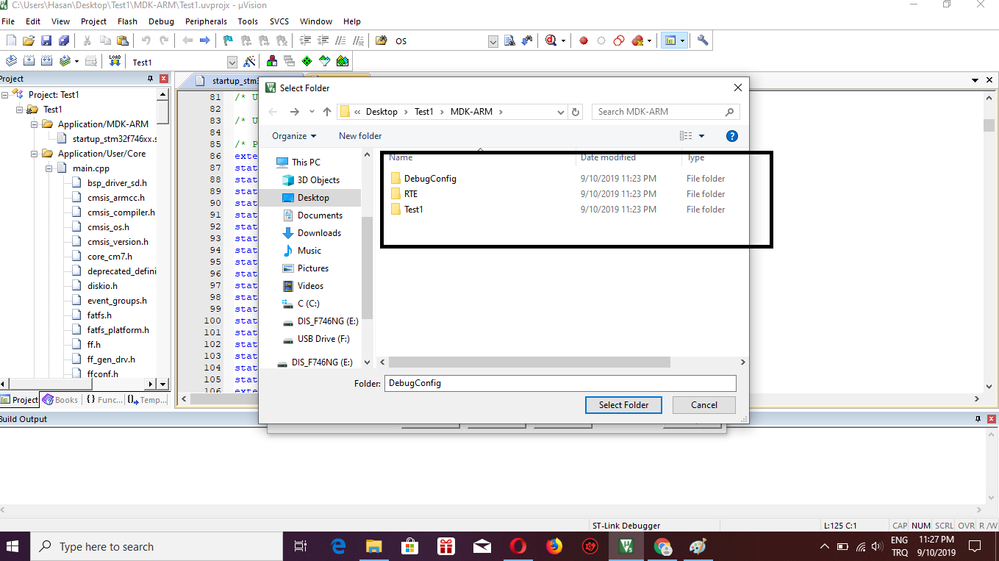The width and height of the screenshot is (999, 561).
Task: Click Desktop in the address breadcrumb
Action: (382, 111)
